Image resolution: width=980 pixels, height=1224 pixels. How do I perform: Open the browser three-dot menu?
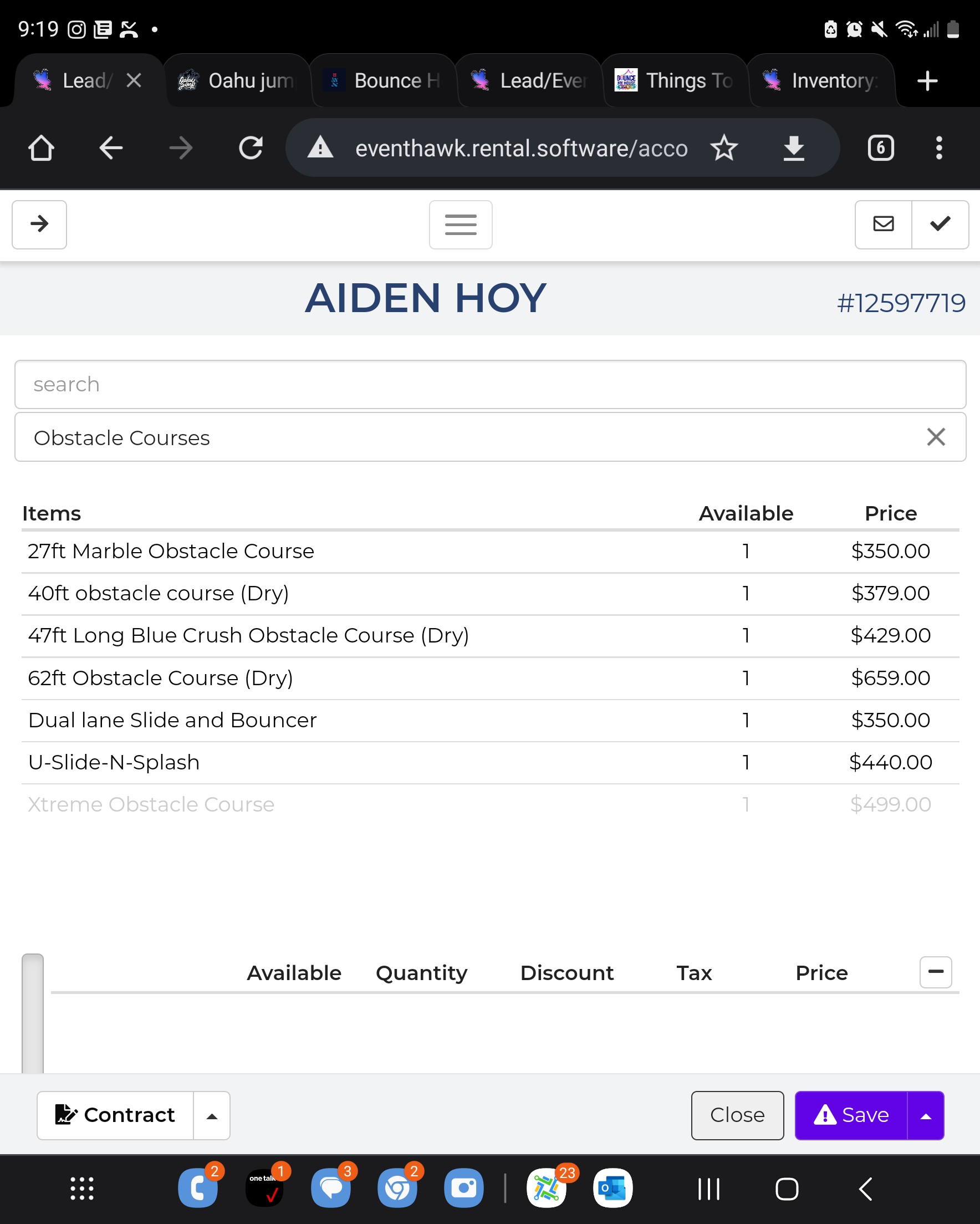tap(938, 148)
